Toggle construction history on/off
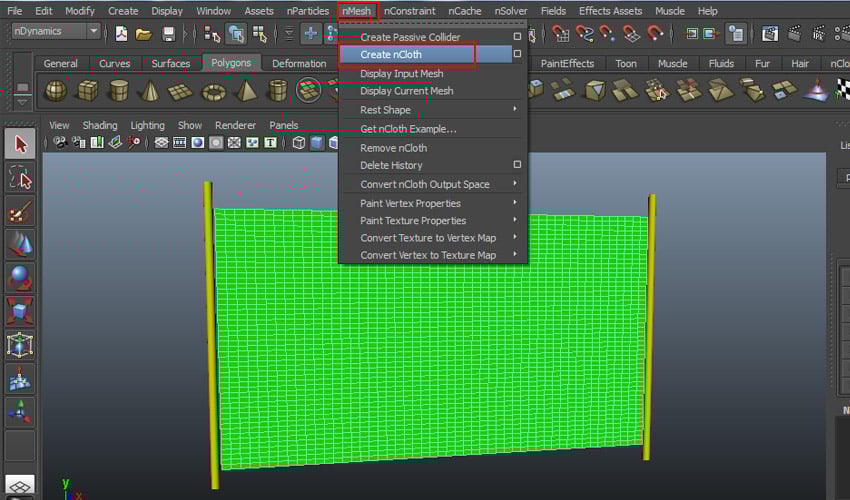Screen dimensions: 850x500 click(x=736, y=34)
